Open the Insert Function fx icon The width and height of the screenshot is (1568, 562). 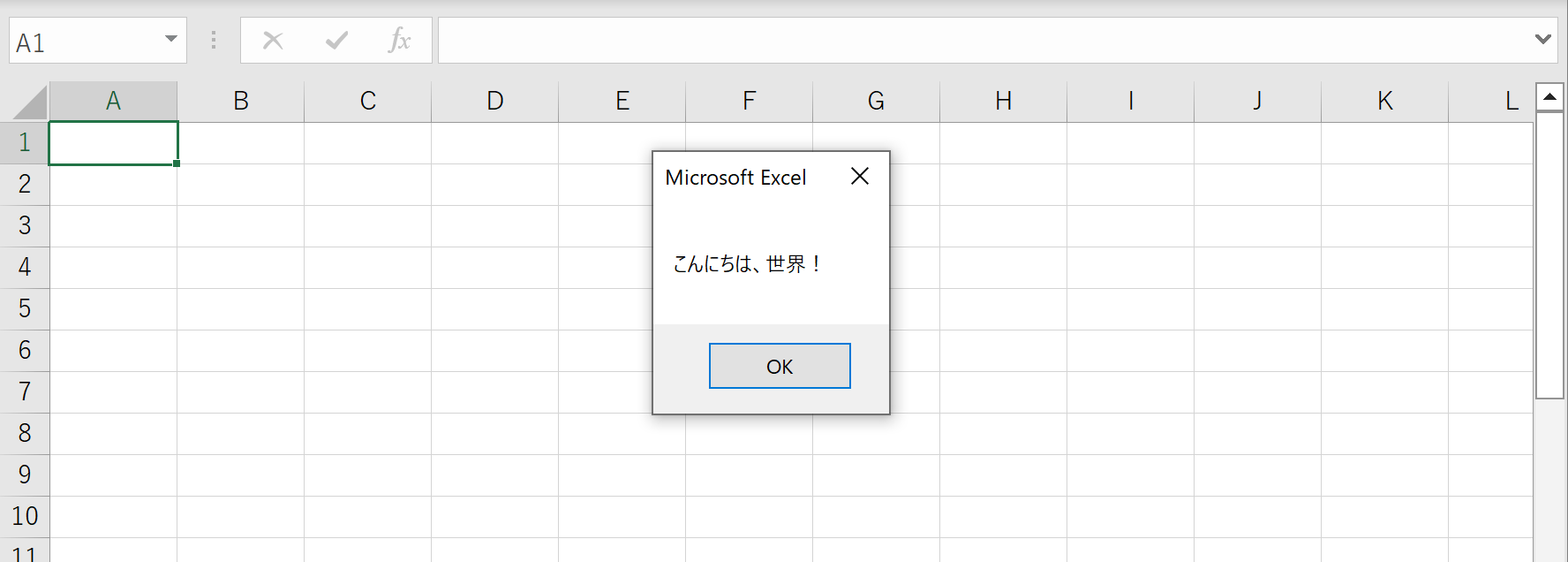(x=400, y=40)
